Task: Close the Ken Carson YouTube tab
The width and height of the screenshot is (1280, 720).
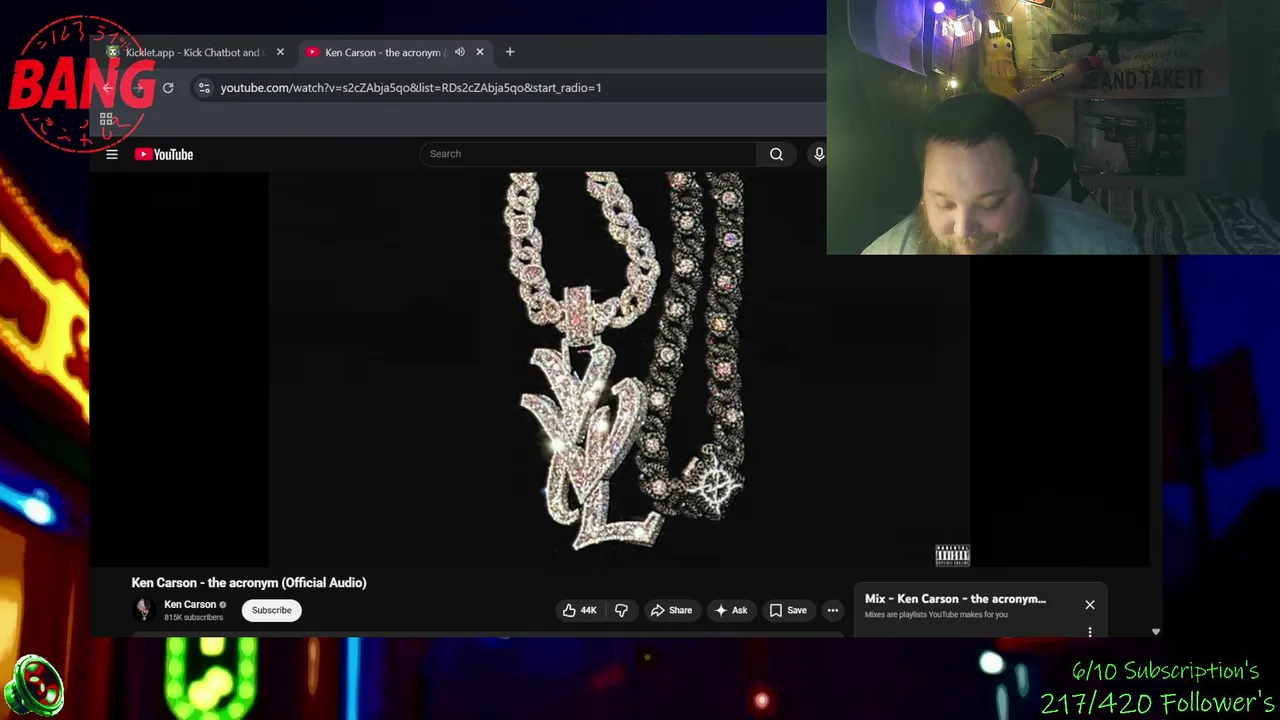Action: 480,52
